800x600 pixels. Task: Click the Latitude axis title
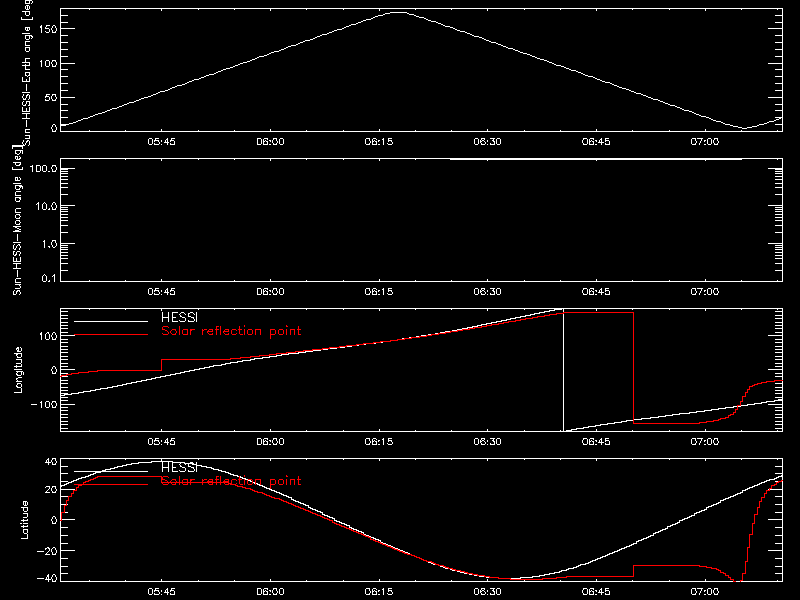(x=24, y=520)
